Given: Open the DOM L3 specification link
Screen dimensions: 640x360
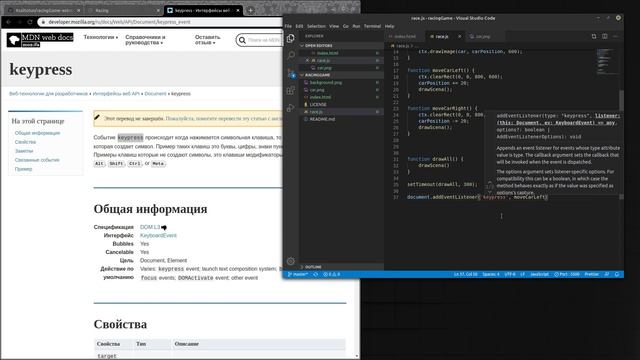Looking at the screenshot, I should pyautogui.click(x=150, y=227).
